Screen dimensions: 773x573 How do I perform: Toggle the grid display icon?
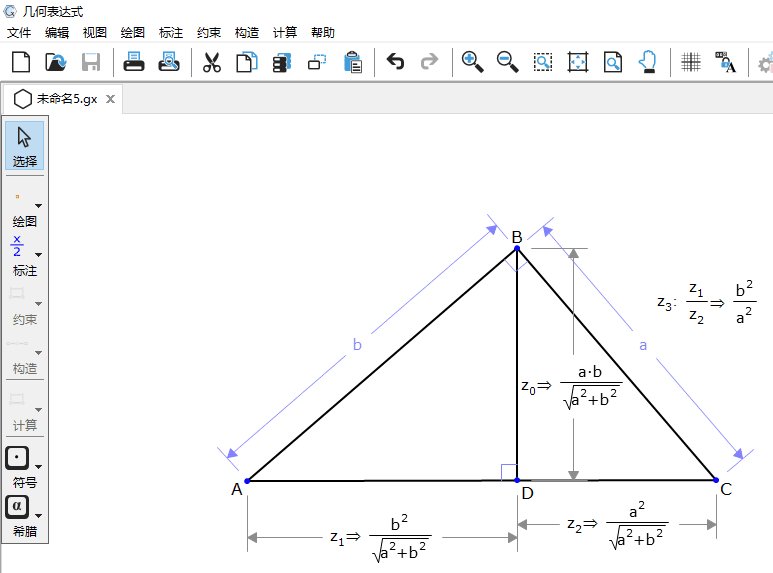pos(690,62)
